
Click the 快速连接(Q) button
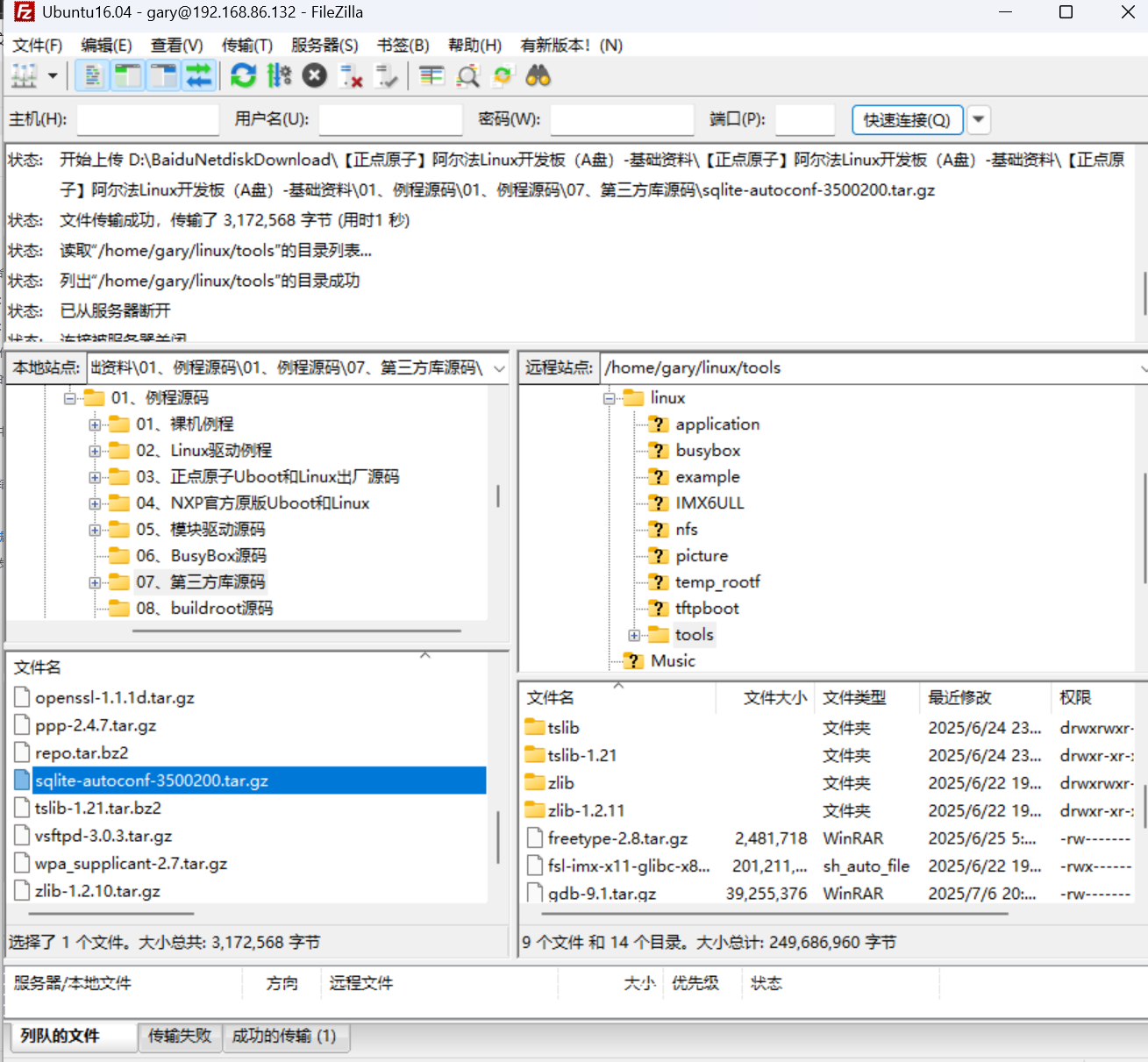click(x=907, y=119)
